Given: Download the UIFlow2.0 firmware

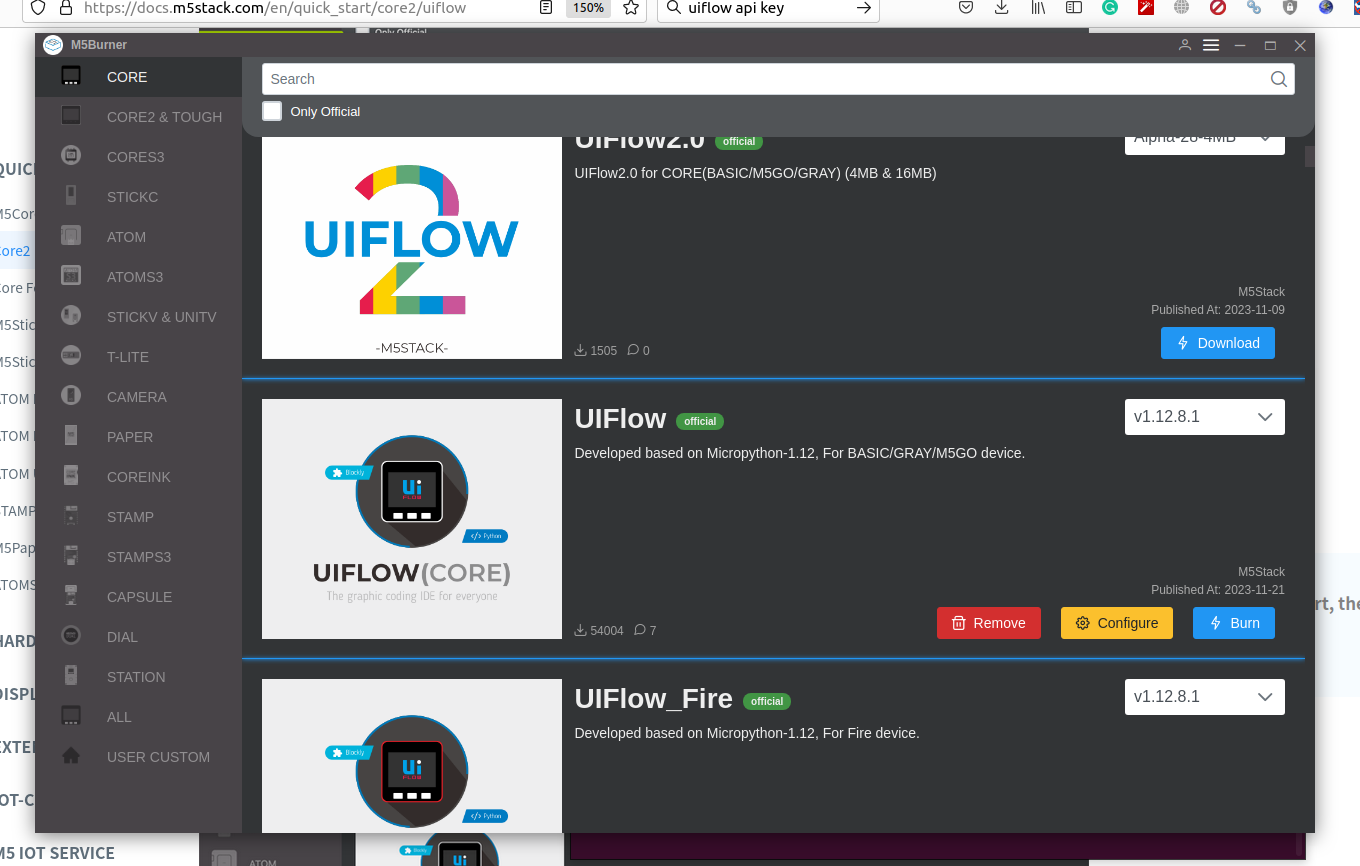Looking at the screenshot, I should point(1218,343).
